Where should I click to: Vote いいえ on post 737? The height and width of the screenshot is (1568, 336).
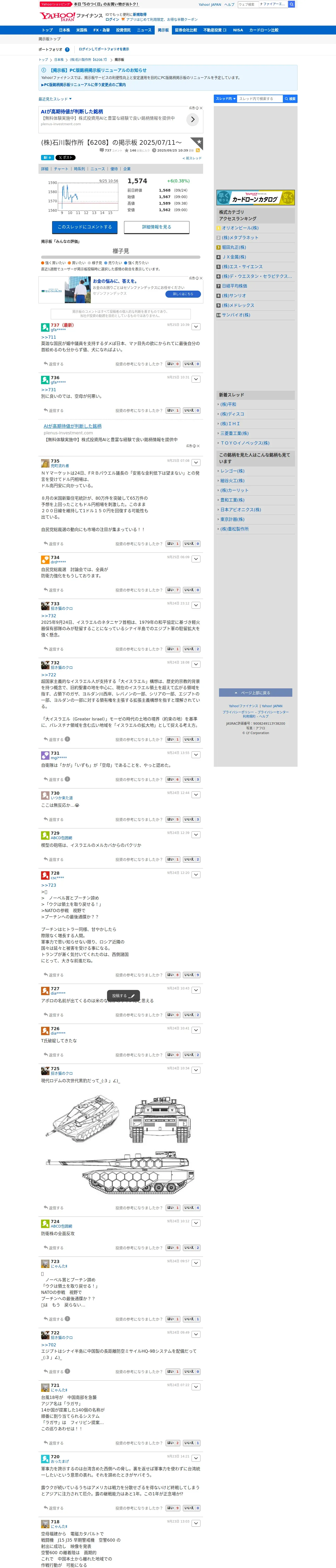[192, 364]
